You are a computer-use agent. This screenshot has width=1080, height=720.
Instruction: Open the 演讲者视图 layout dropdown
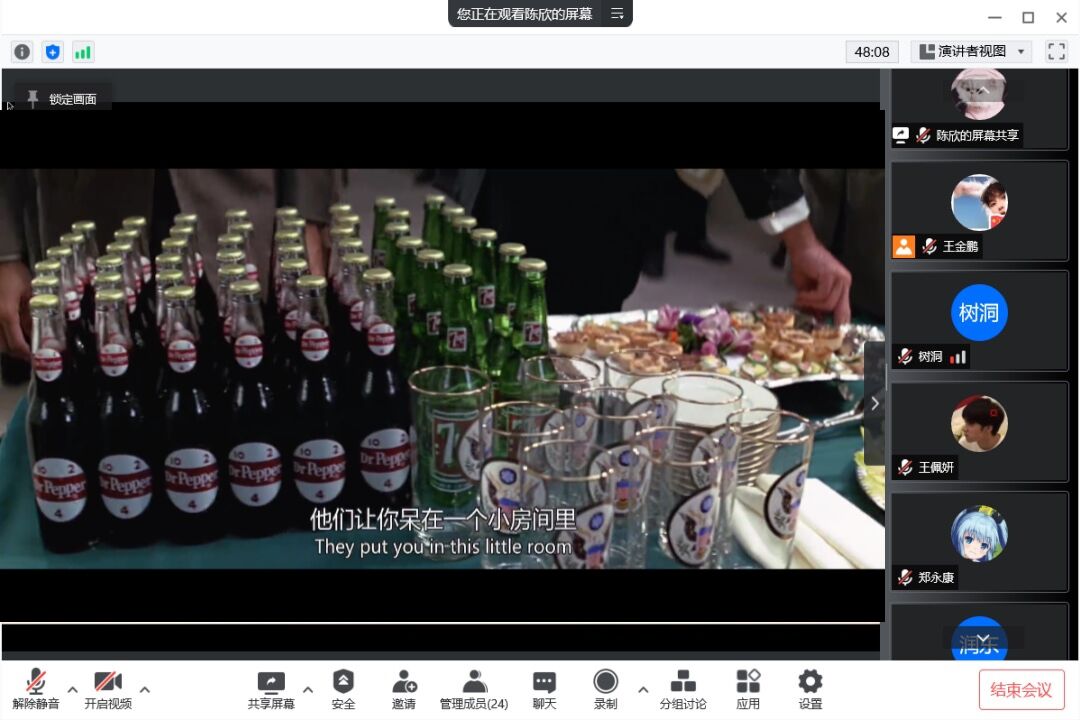[x=971, y=52]
